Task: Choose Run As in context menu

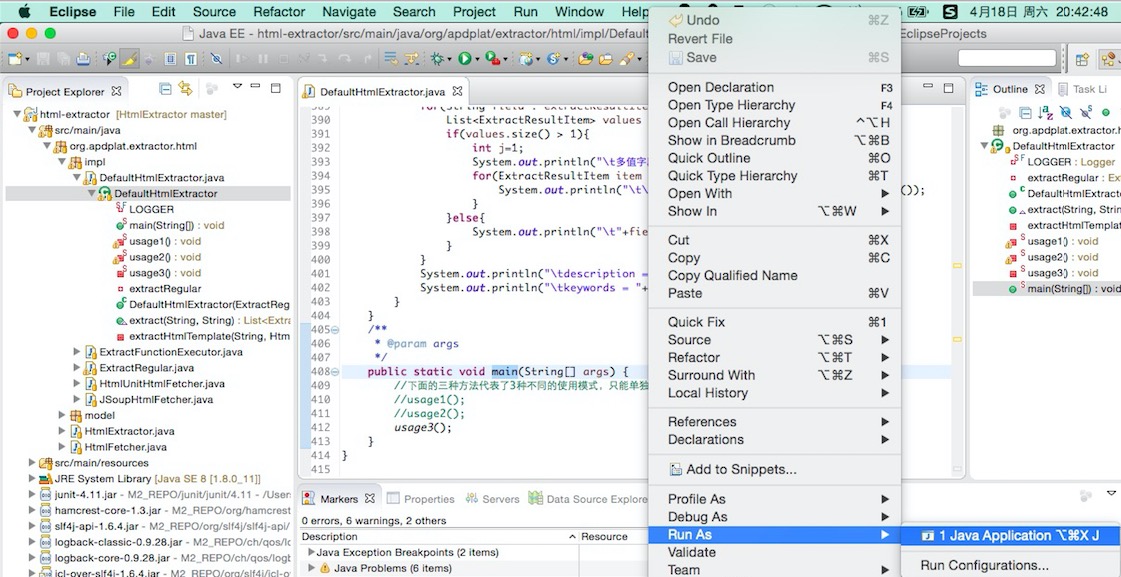Action: tap(774, 535)
